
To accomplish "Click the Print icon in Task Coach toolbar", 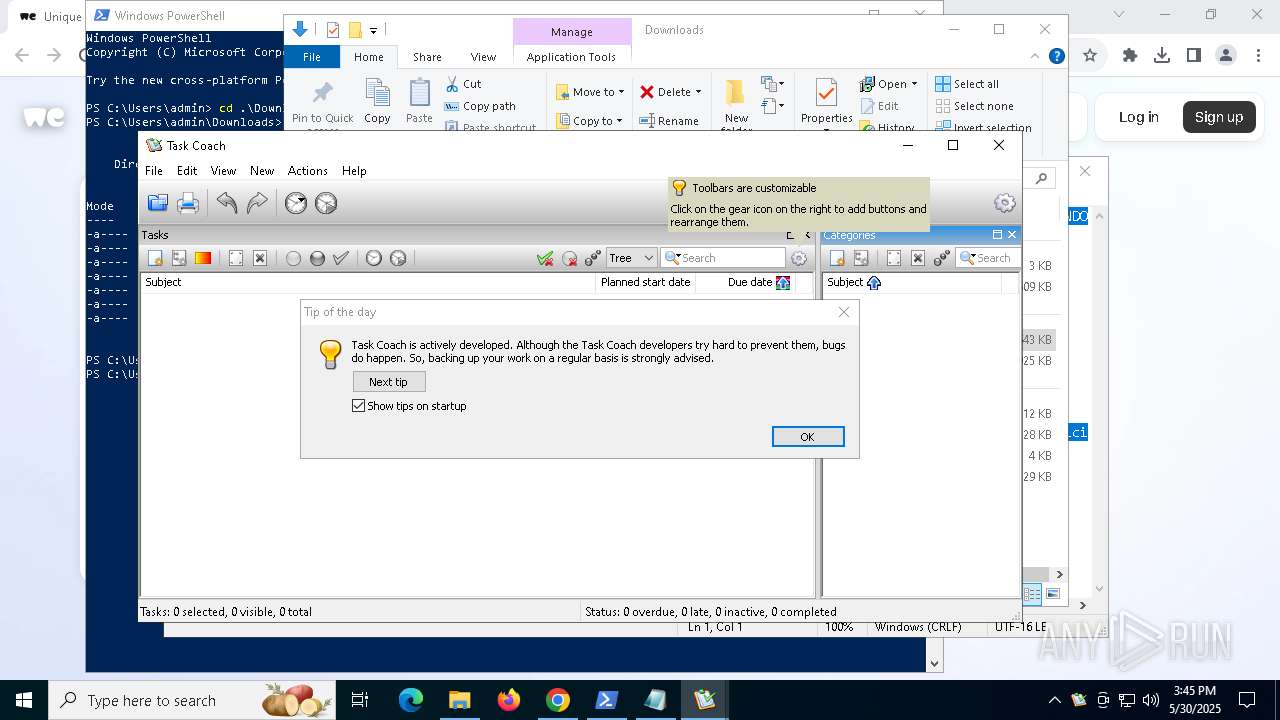I will coord(188,204).
